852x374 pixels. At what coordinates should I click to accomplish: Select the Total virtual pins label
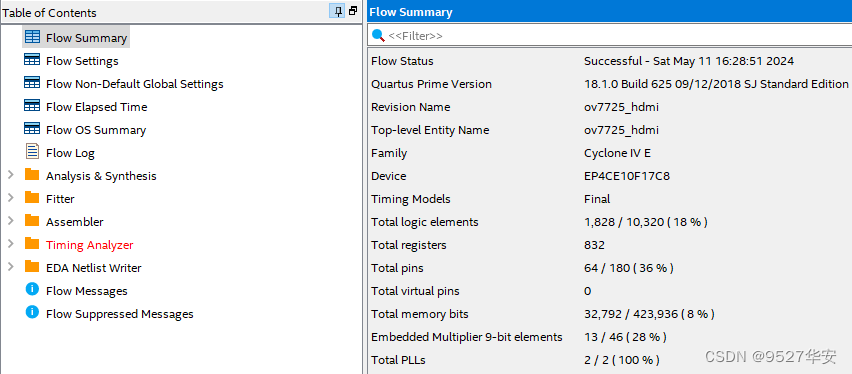pyautogui.click(x=415, y=291)
